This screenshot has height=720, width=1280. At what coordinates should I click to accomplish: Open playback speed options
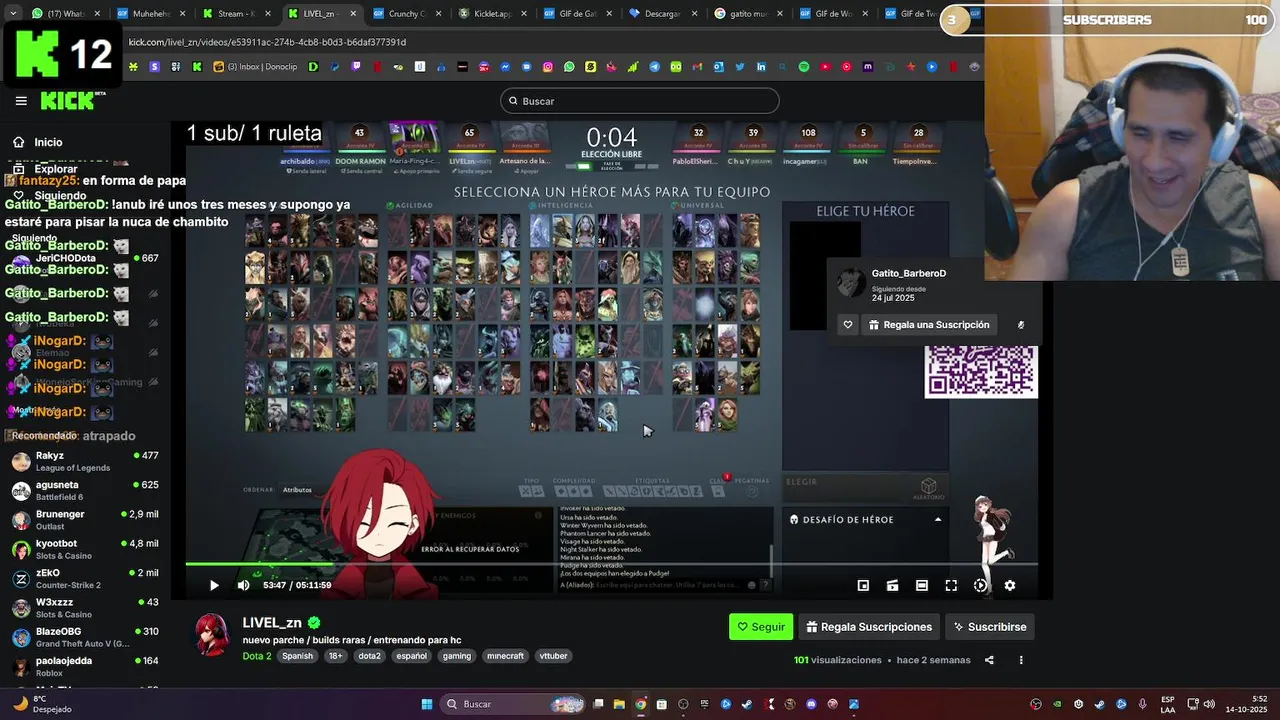pyautogui.click(x=980, y=586)
